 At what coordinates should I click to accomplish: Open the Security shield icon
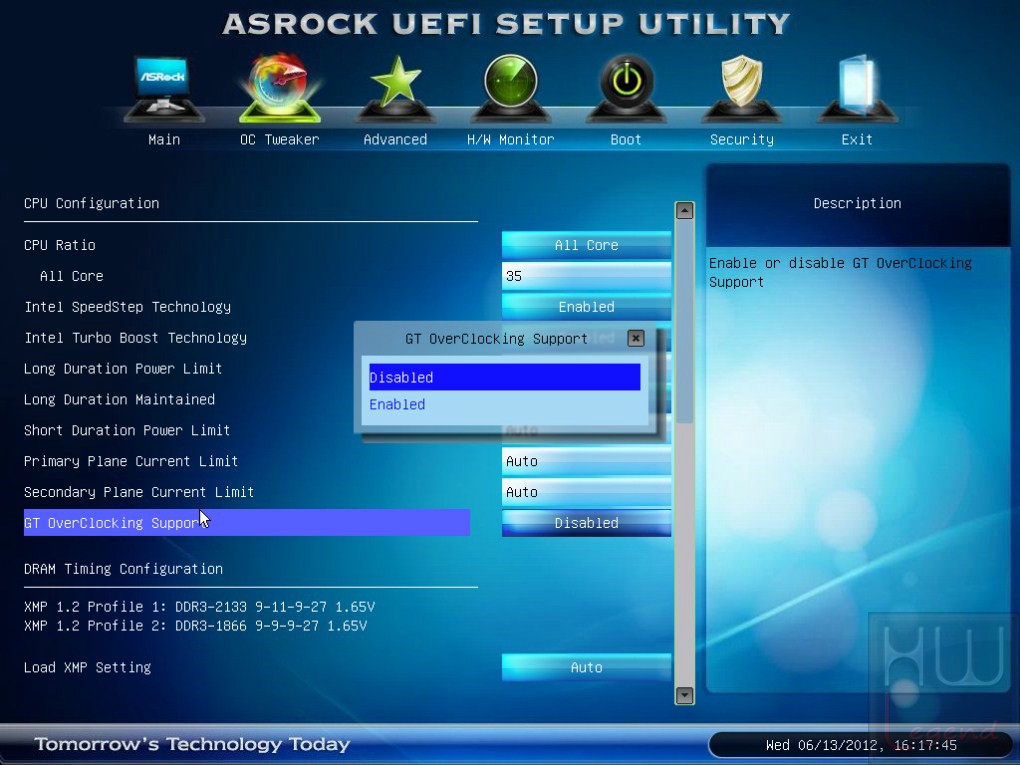pyautogui.click(x=742, y=88)
